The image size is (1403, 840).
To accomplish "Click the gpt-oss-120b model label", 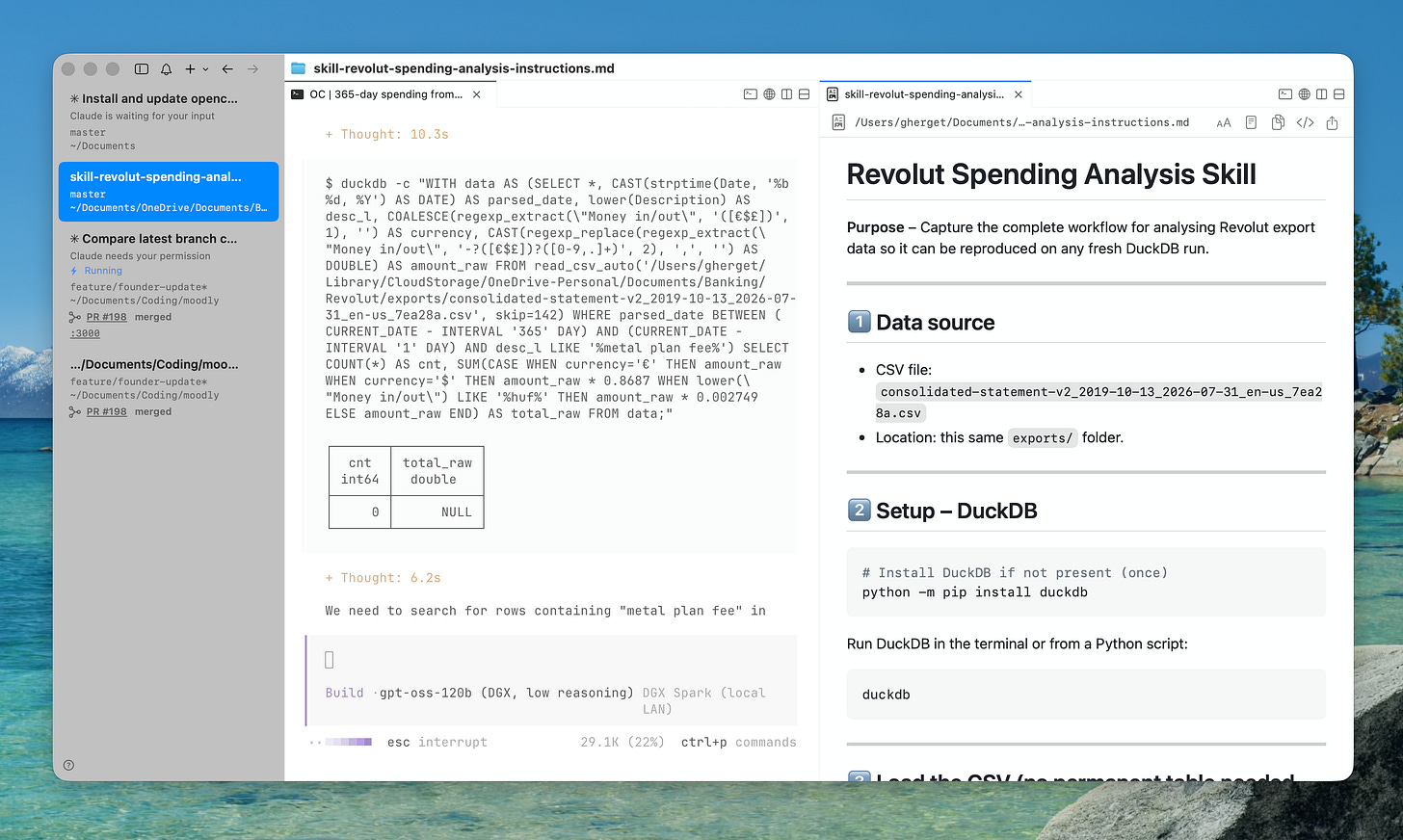I will (507, 693).
